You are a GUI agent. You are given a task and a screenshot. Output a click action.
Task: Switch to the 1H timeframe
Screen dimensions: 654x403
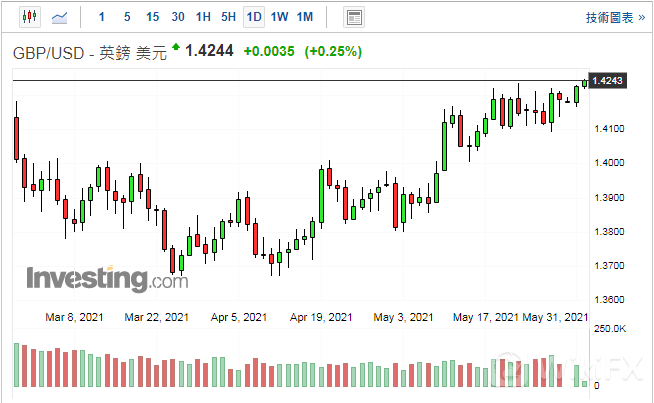pos(203,17)
